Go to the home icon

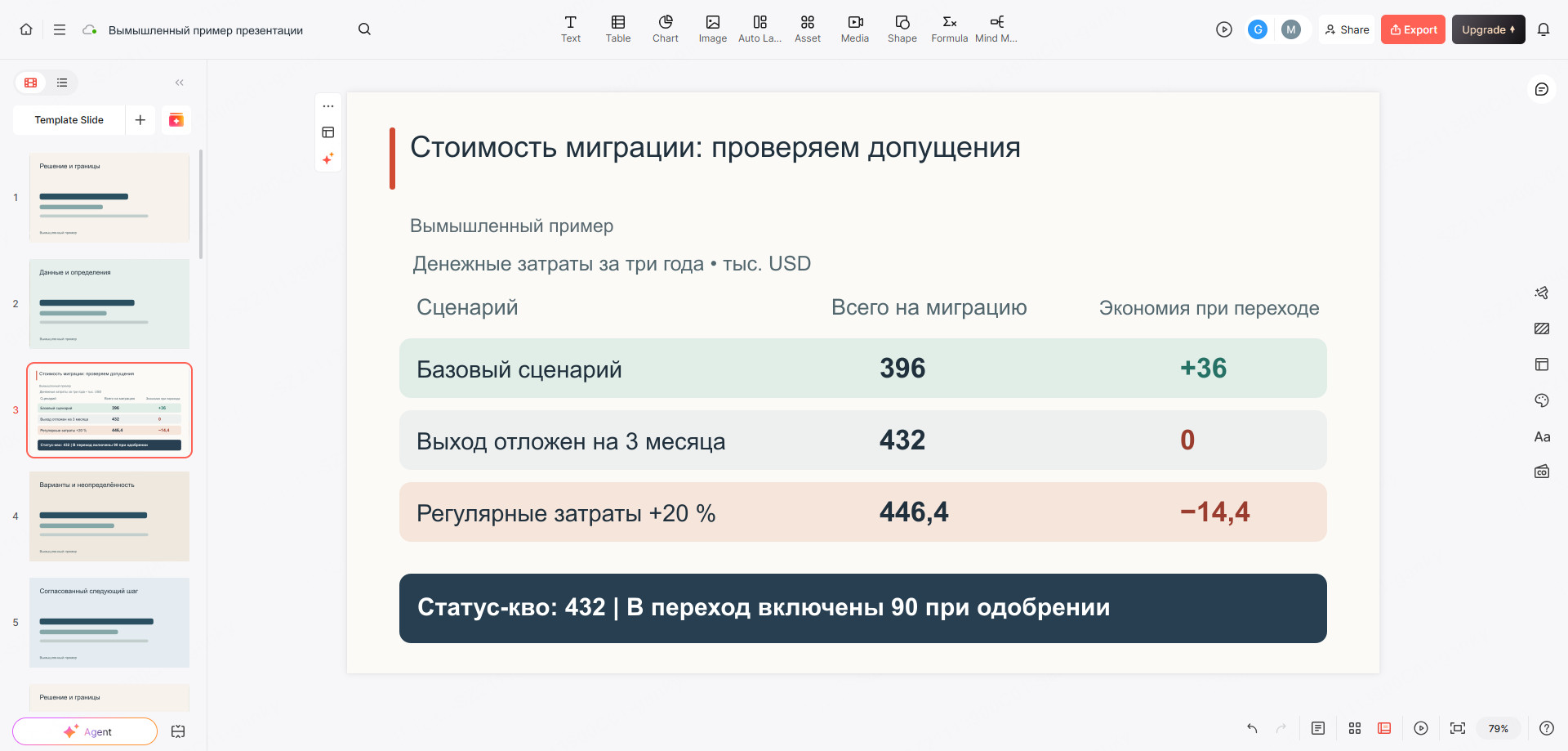click(x=26, y=29)
